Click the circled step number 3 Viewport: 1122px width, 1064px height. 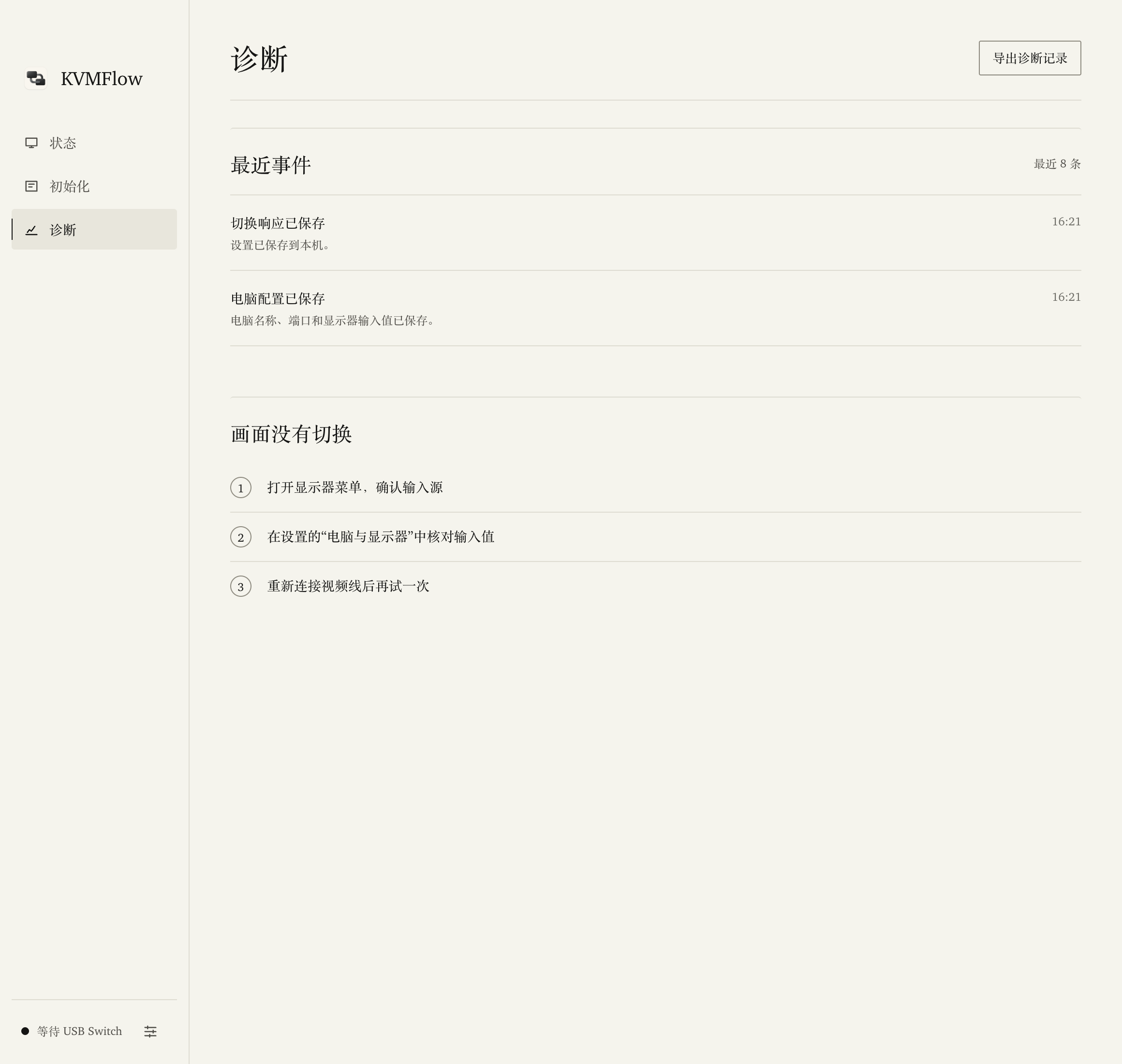point(240,587)
